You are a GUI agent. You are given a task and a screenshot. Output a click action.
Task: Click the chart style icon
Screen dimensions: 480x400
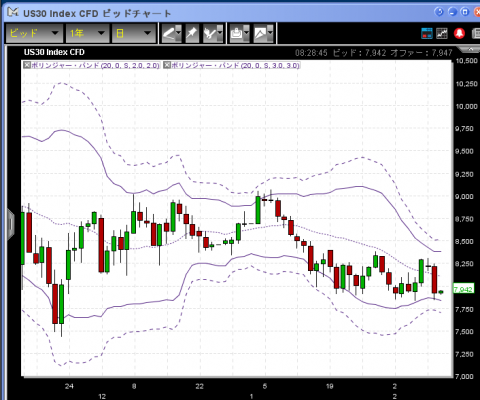pos(260,33)
